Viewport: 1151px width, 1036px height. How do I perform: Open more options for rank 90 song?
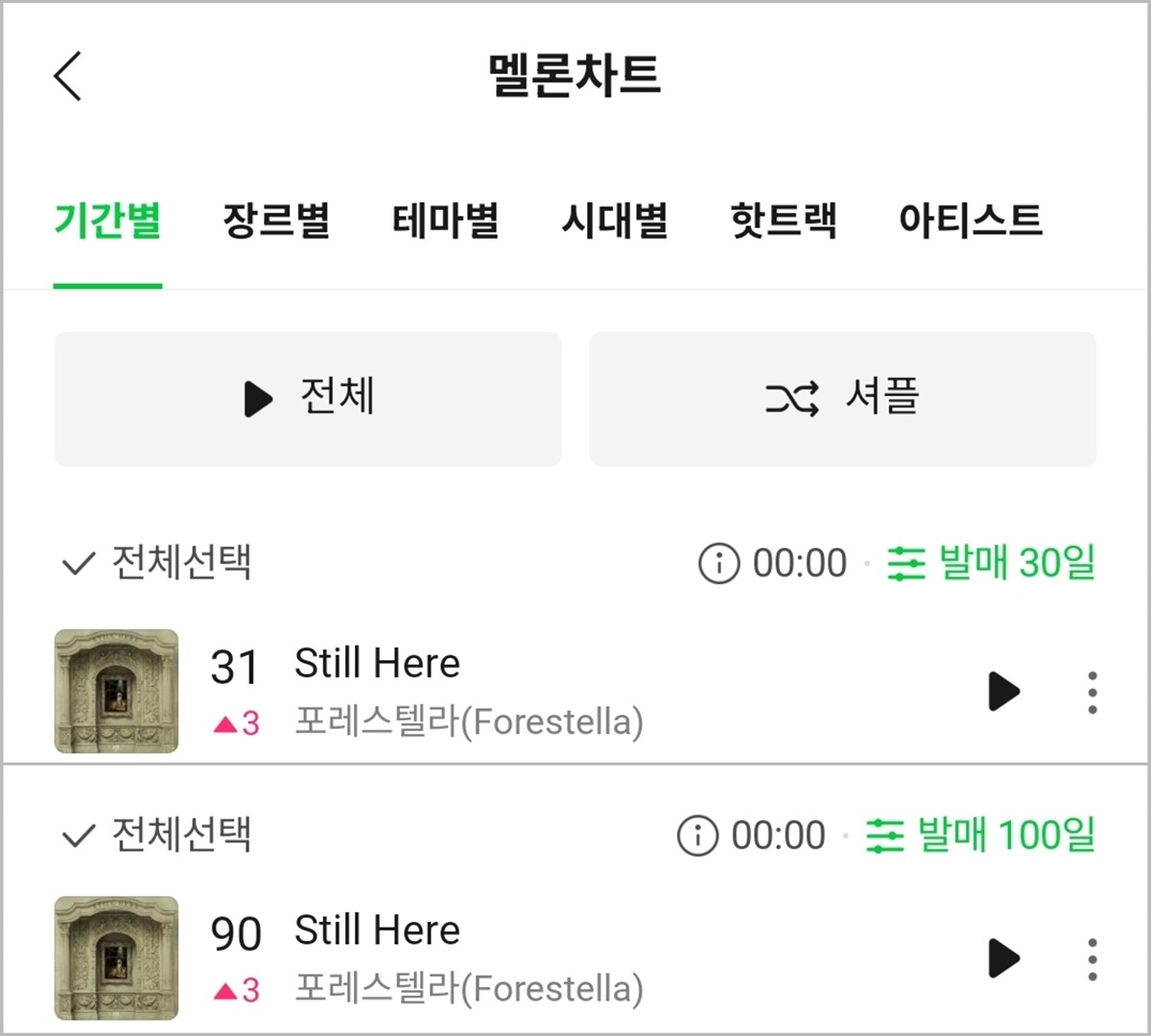tap(1092, 958)
